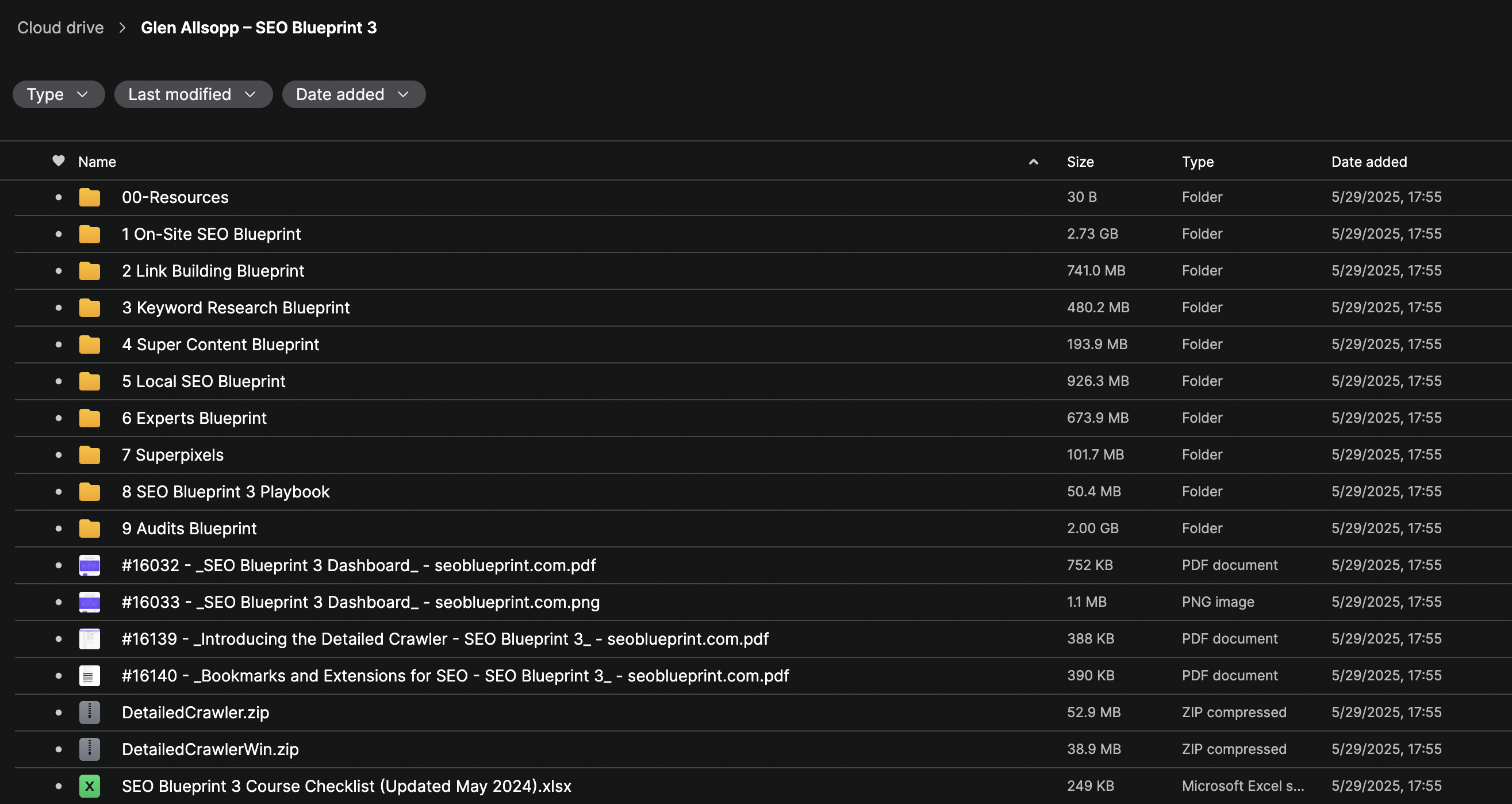Select 2 Link Building Blueprint name
This screenshot has height=804, width=1512.
213,271
